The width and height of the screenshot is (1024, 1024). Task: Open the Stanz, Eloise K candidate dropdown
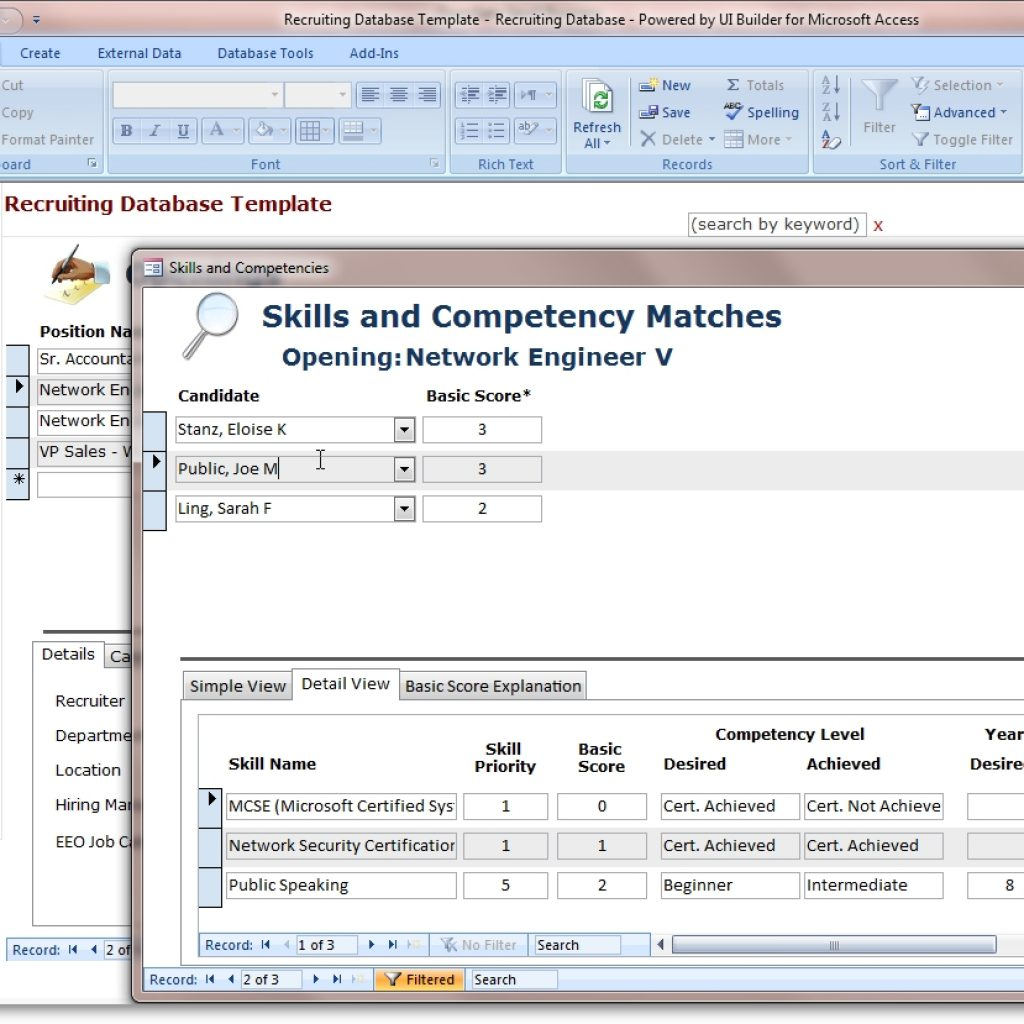click(x=404, y=430)
